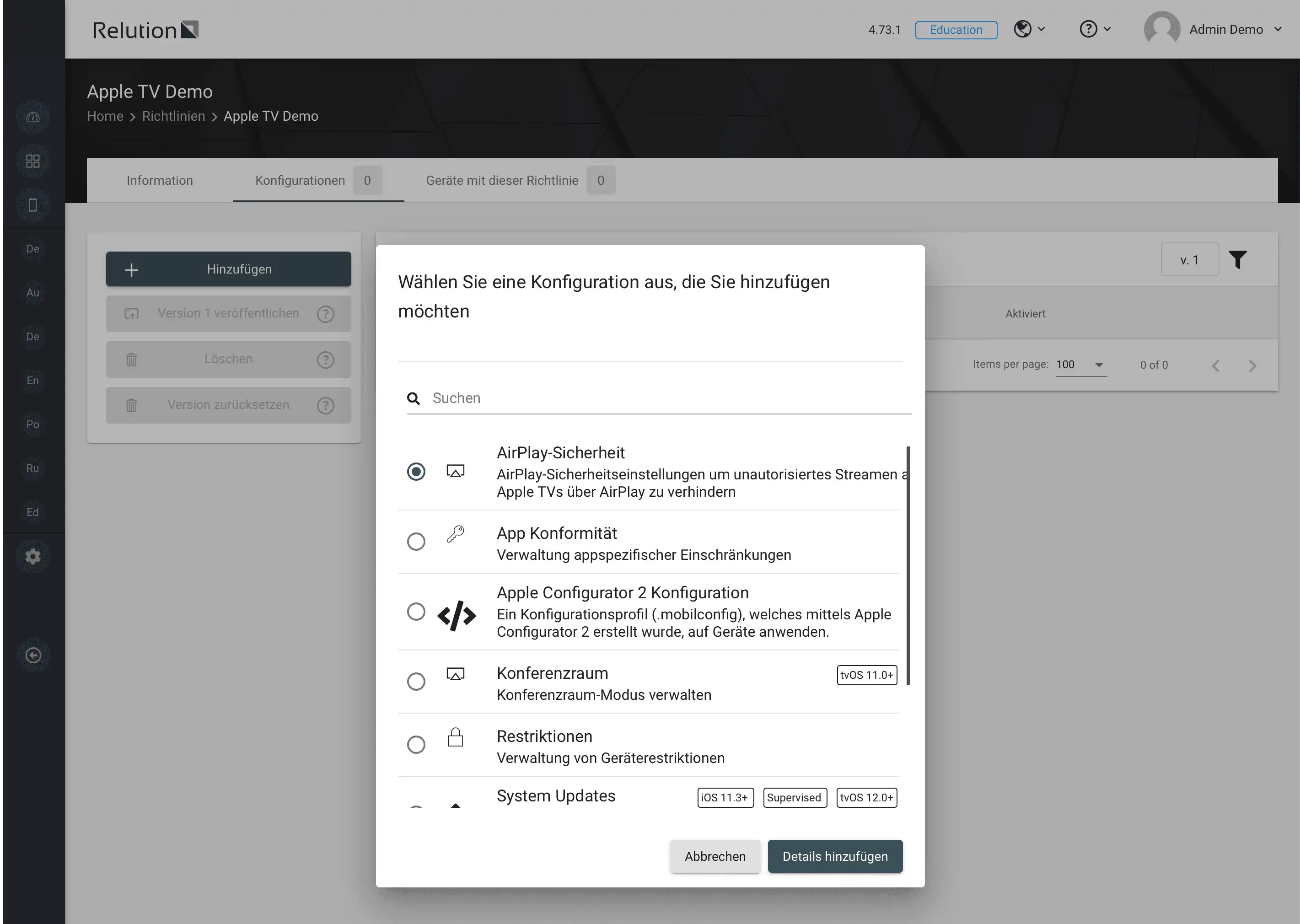
Task: Click the Suchen search field
Action: click(659, 398)
